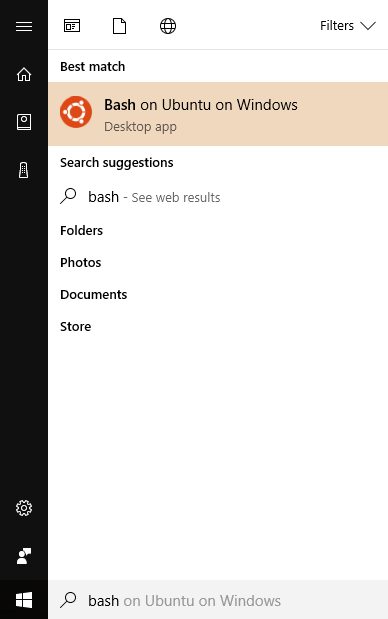Open the Devices tower icon in sidebar

(x=24, y=170)
